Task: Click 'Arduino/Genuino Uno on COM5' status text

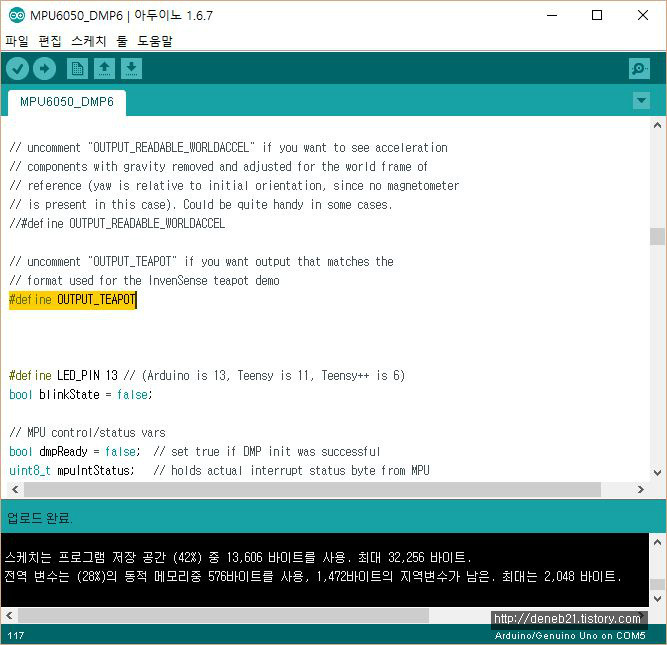Action: [570, 635]
